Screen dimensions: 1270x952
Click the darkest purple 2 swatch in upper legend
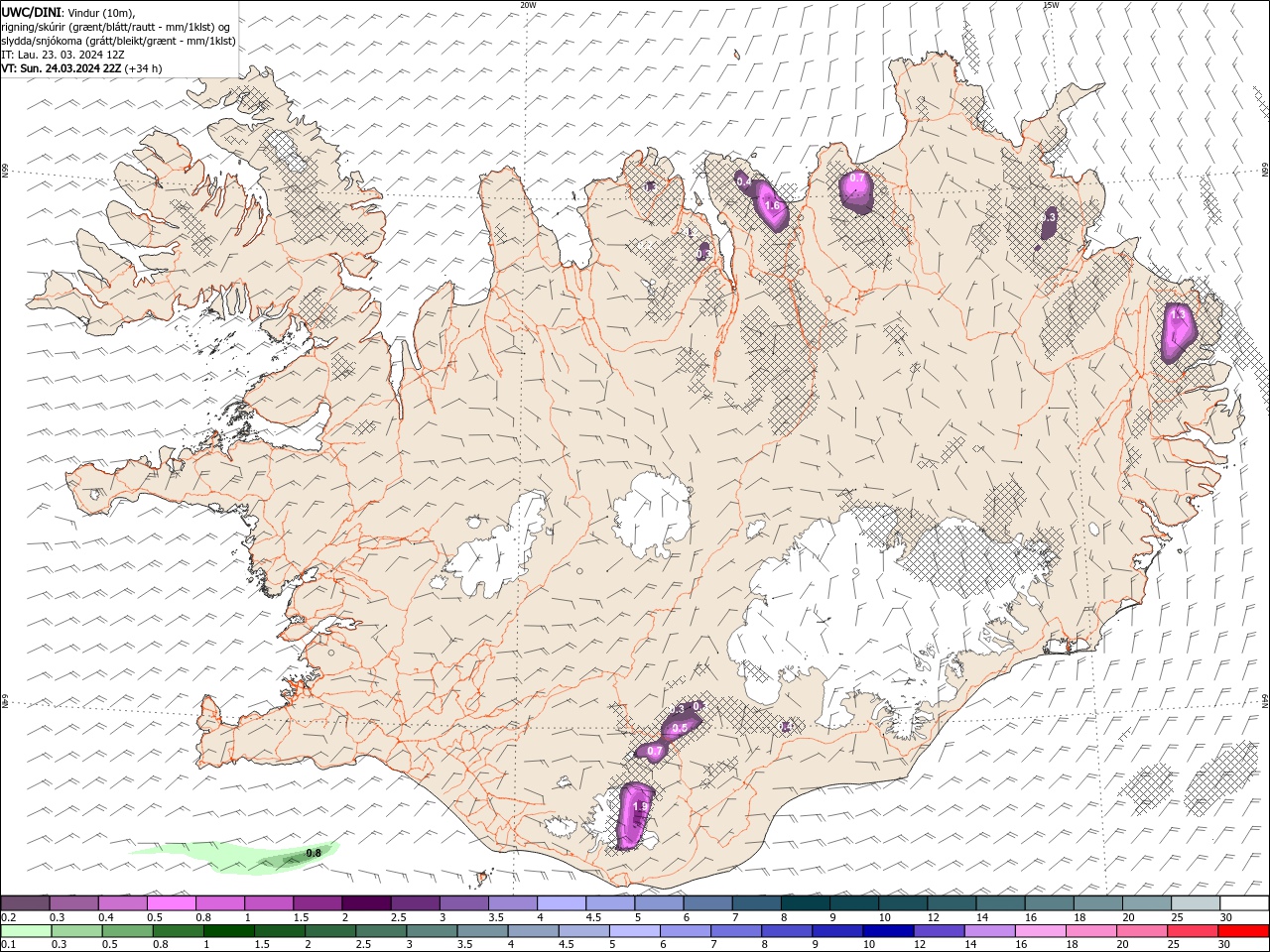(366, 902)
